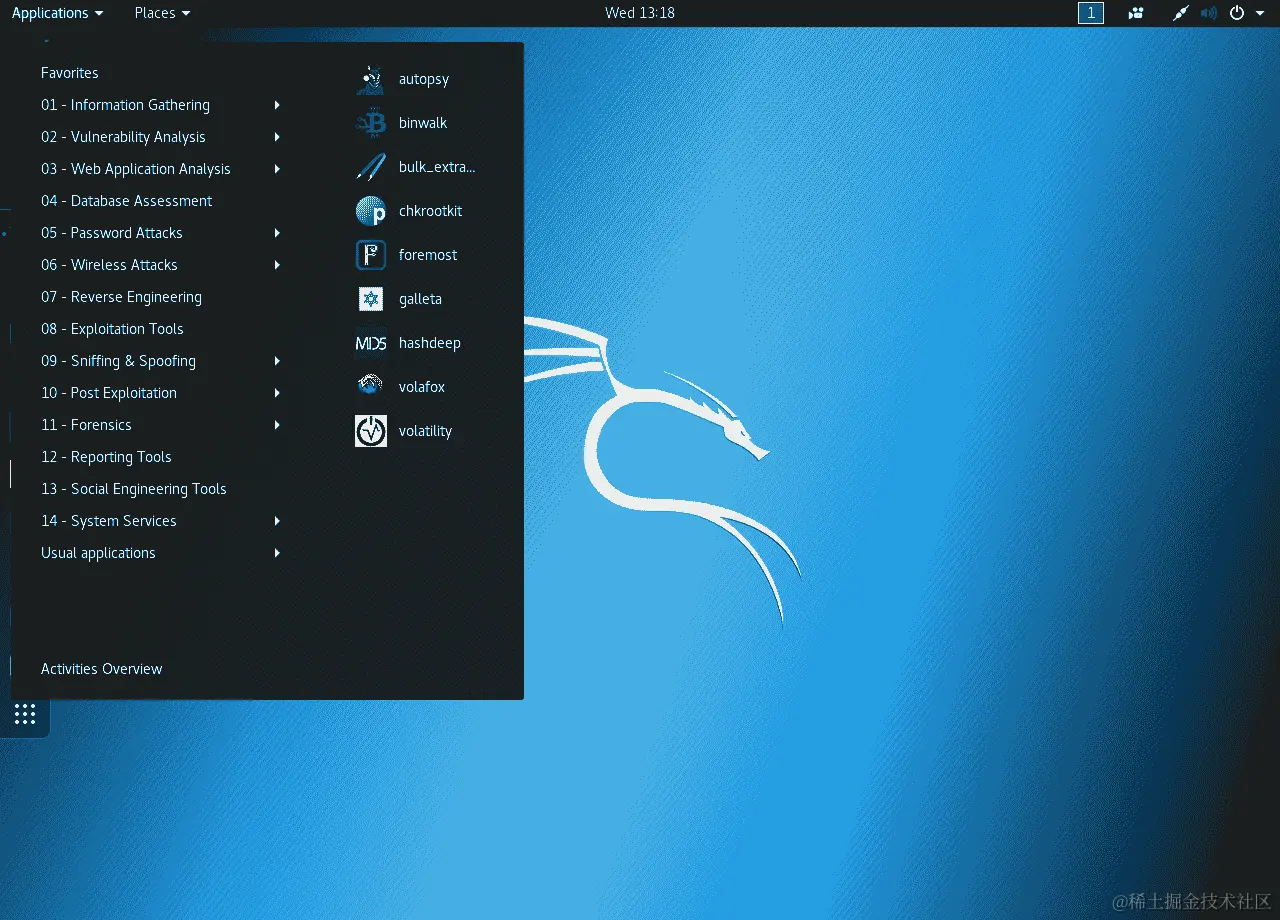Open the screen recorder camera tray icon

tap(1136, 13)
